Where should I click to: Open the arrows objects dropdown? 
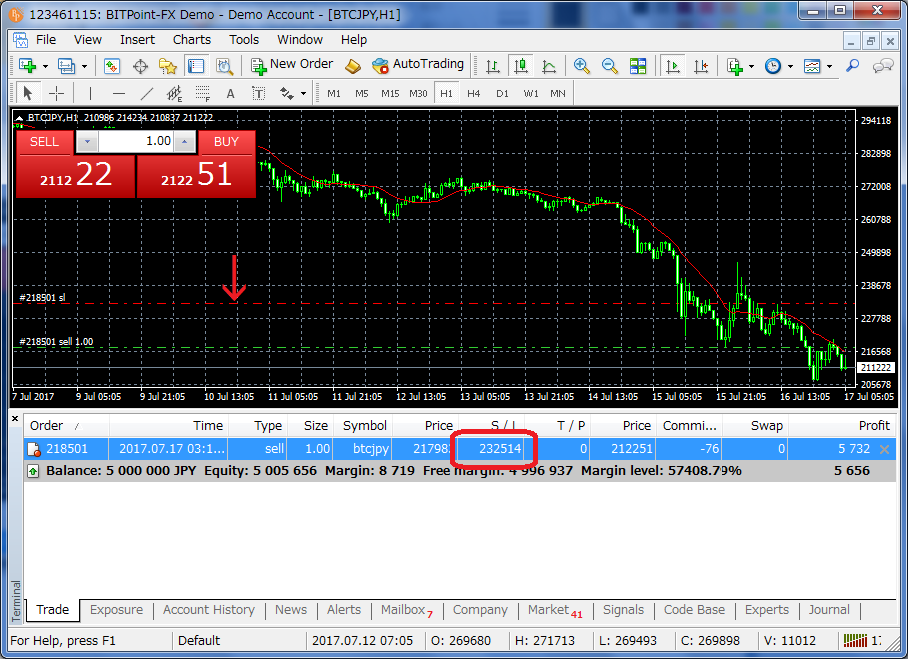coord(293,93)
